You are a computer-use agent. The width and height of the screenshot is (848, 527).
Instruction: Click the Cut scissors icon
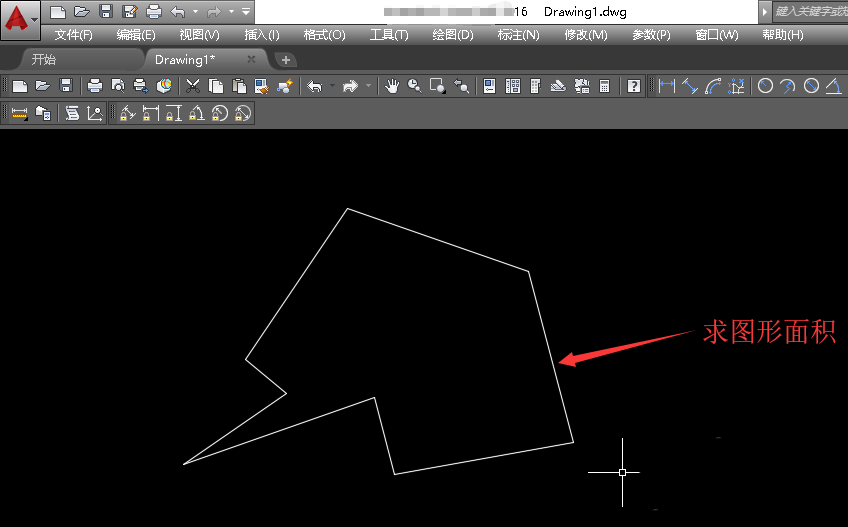click(x=193, y=85)
